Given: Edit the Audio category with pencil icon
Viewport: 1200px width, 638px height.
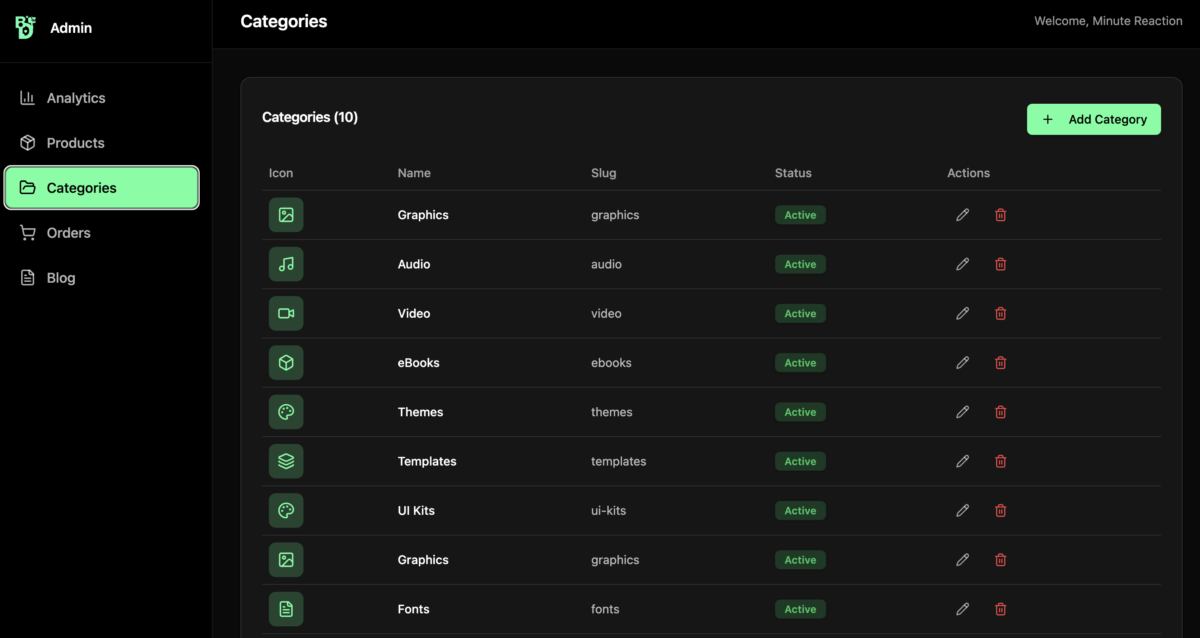Looking at the screenshot, I should click(962, 264).
